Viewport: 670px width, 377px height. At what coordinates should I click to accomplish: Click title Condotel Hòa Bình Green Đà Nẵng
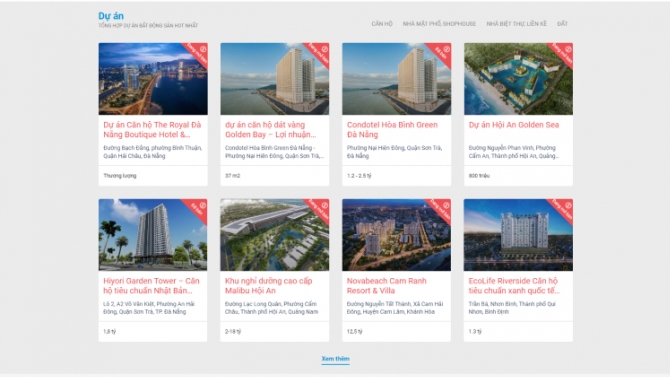(392, 130)
